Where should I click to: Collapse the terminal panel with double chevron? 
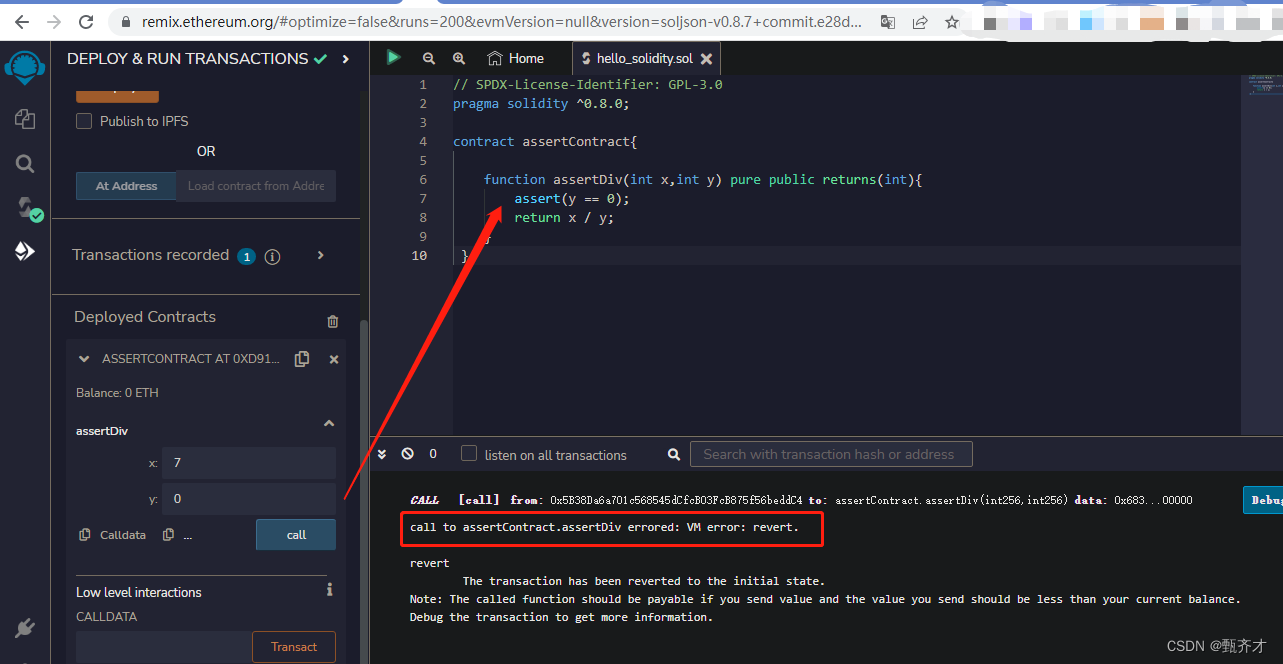click(x=381, y=454)
